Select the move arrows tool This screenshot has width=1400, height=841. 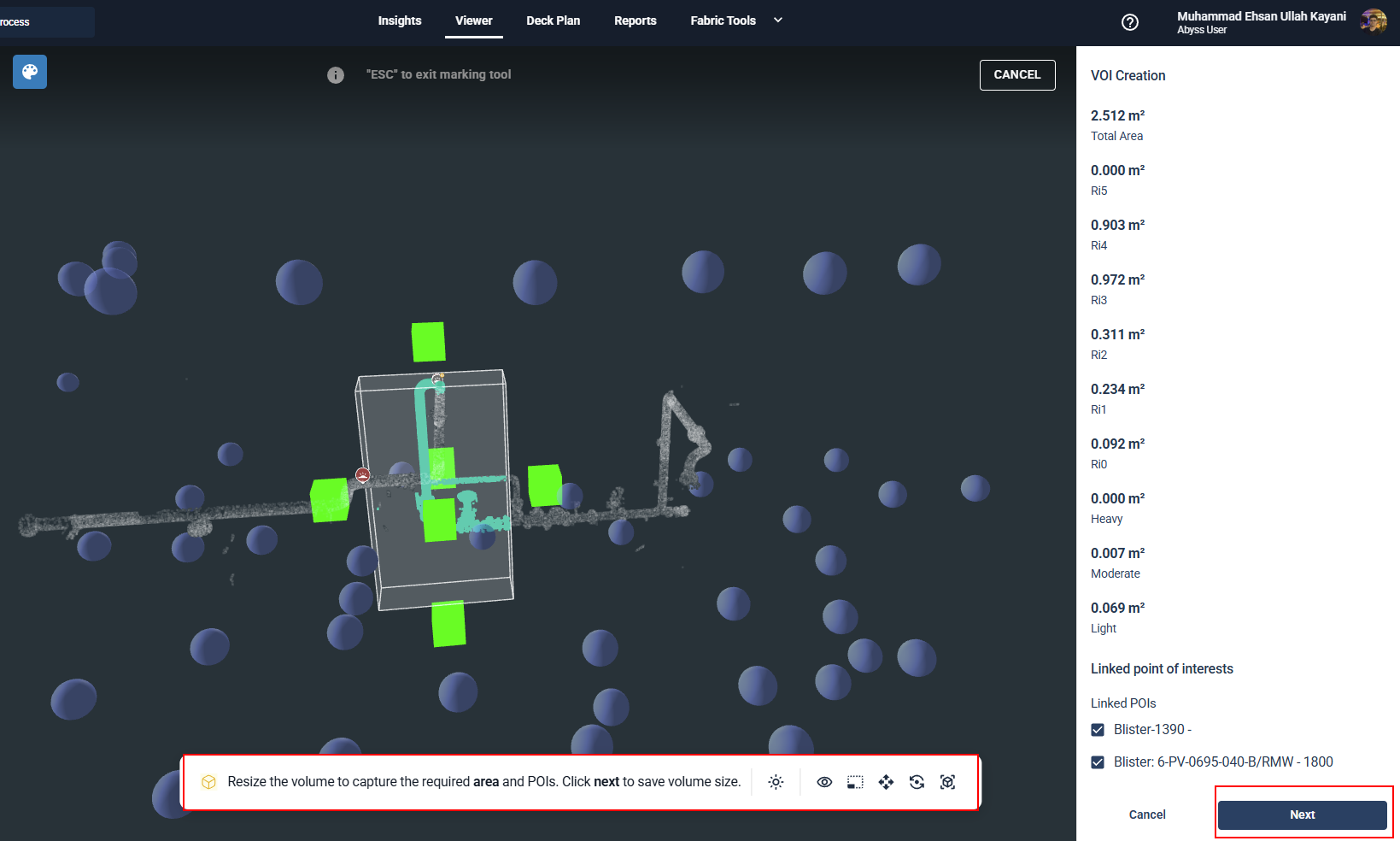pyautogui.click(x=886, y=782)
